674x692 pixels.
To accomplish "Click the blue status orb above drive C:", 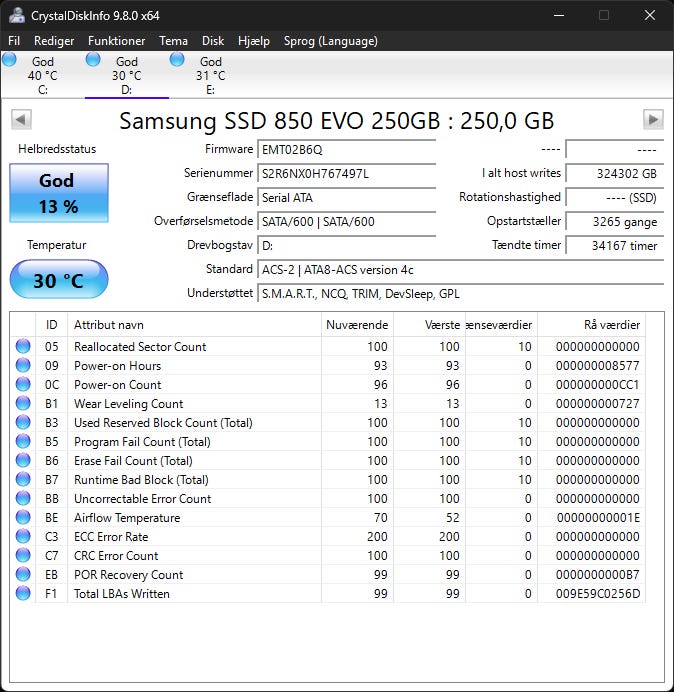I will click(x=10, y=60).
